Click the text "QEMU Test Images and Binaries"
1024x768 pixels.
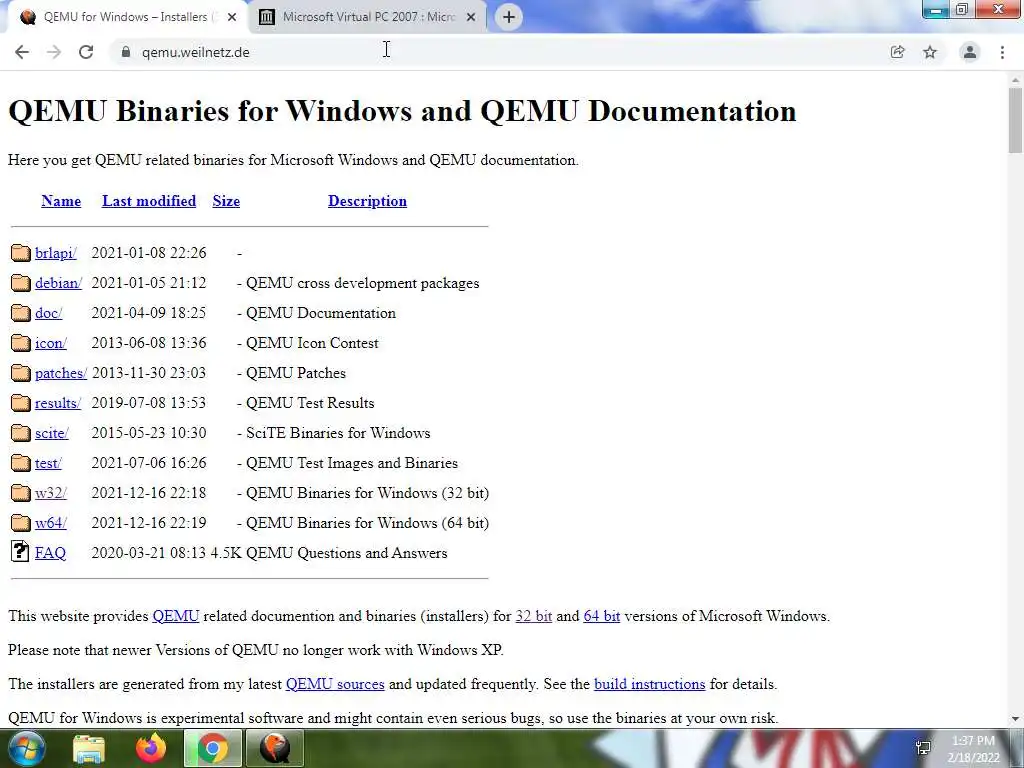(x=351, y=463)
